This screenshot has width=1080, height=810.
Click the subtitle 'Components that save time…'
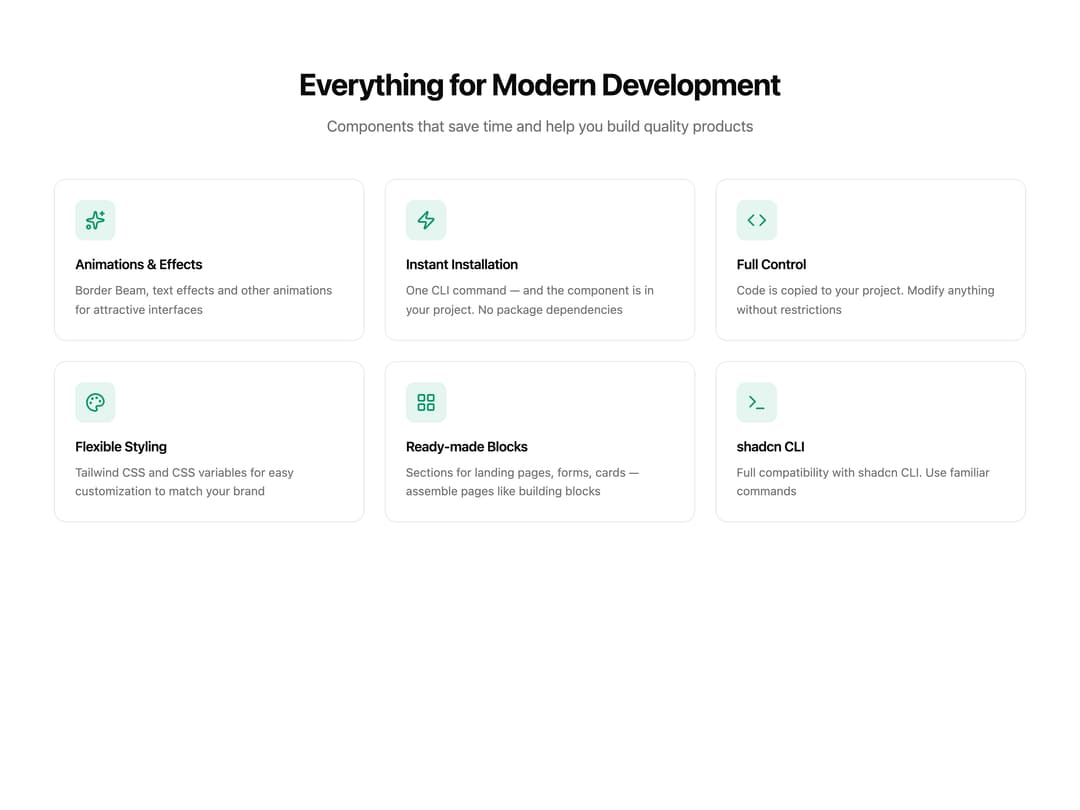[x=539, y=127]
